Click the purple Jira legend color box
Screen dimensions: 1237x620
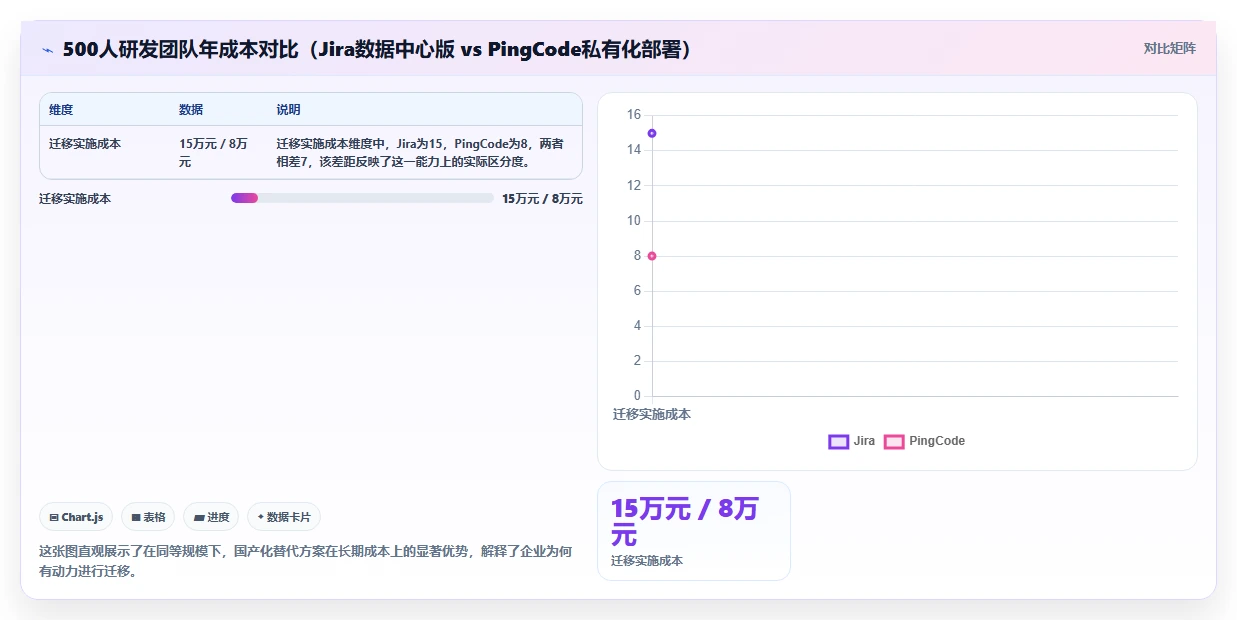(x=839, y=441)
